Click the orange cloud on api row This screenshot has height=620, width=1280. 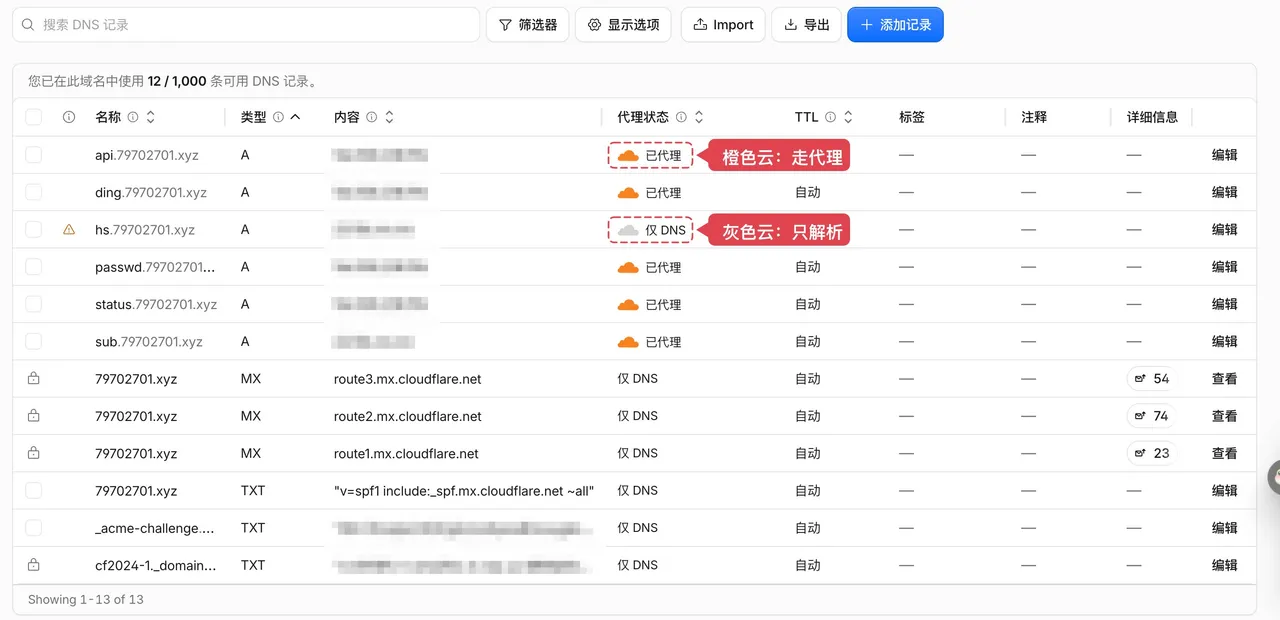[628, 156]
